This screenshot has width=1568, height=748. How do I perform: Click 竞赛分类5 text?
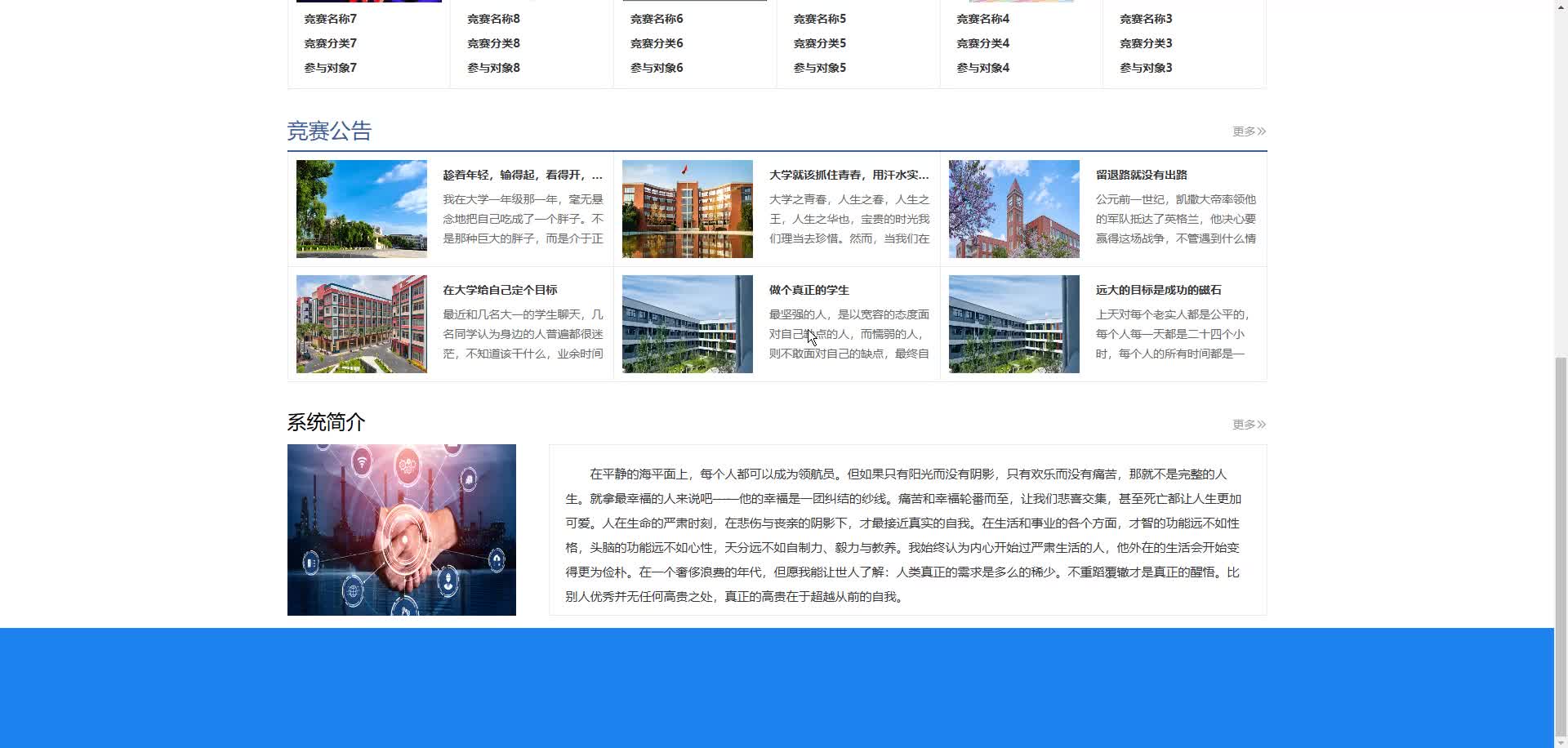pyautogui.click(x=820, y=43)
